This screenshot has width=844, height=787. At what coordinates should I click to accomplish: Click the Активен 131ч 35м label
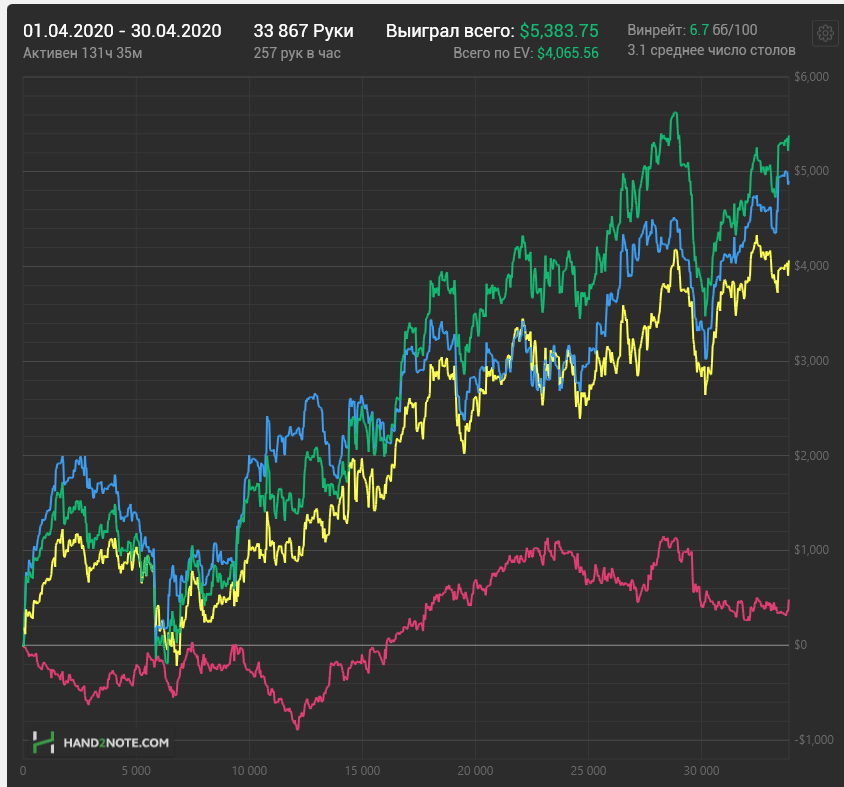82,53
